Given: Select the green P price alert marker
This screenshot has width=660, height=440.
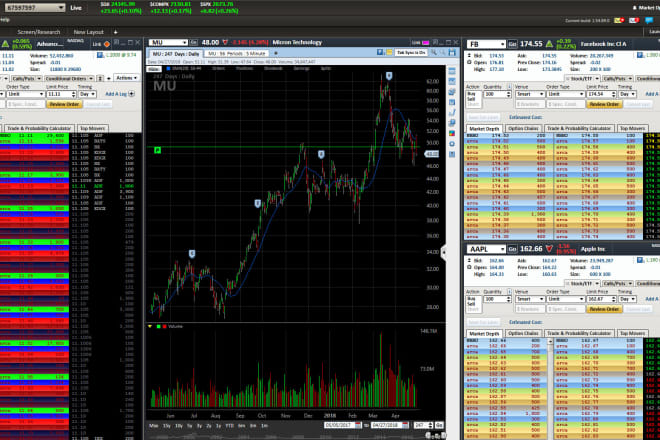Looking at the screenshot, I should coord(157,150).
